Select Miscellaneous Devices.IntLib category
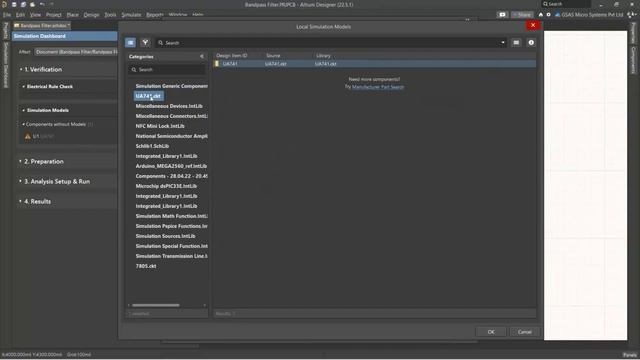 (x=169, y=106)
